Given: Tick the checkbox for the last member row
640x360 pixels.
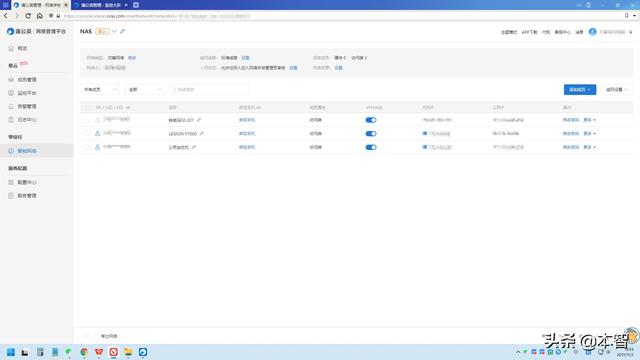Looking at the screenshot, I should click(87, 147).
